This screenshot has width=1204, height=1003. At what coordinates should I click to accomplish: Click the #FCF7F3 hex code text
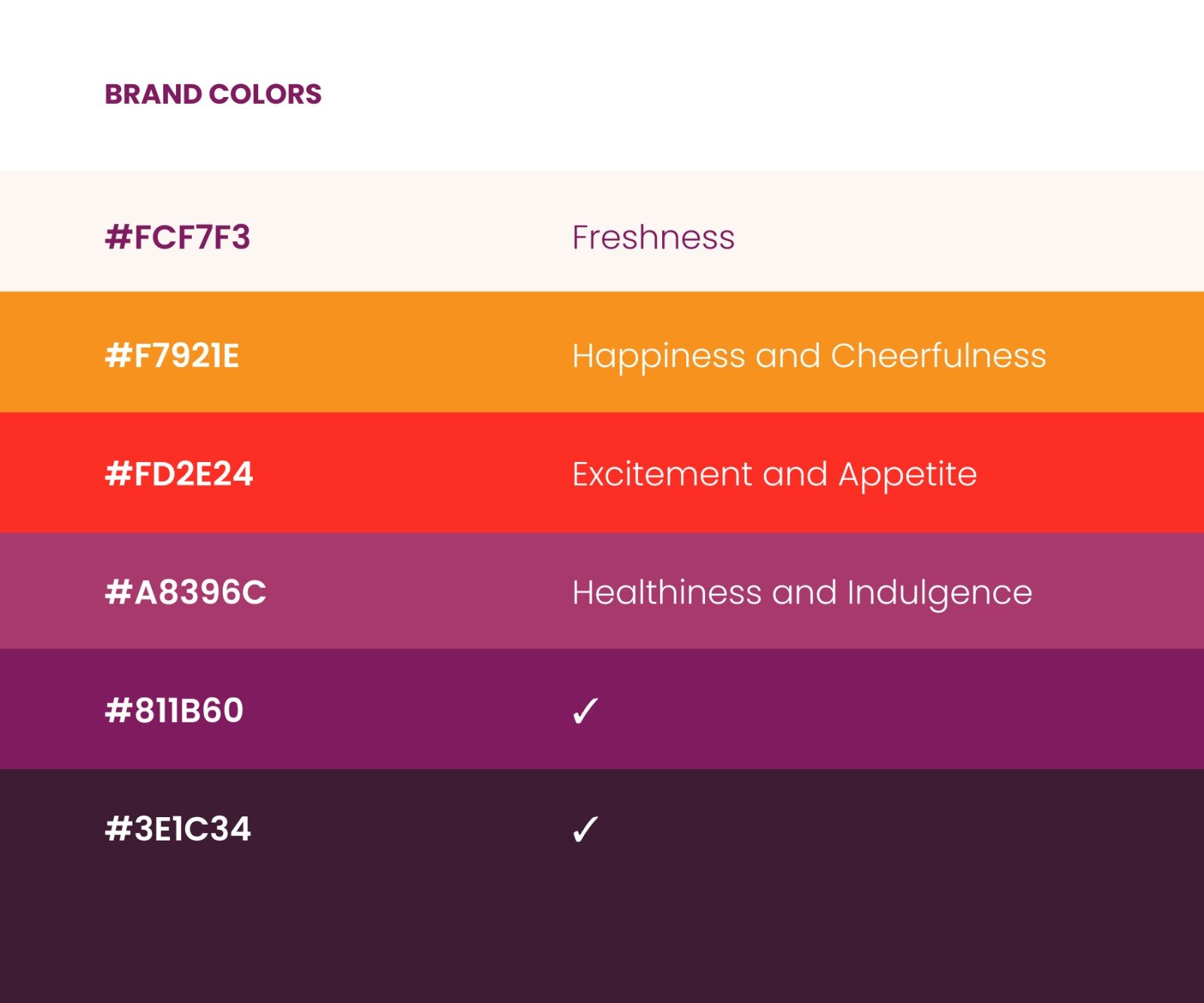178,237
